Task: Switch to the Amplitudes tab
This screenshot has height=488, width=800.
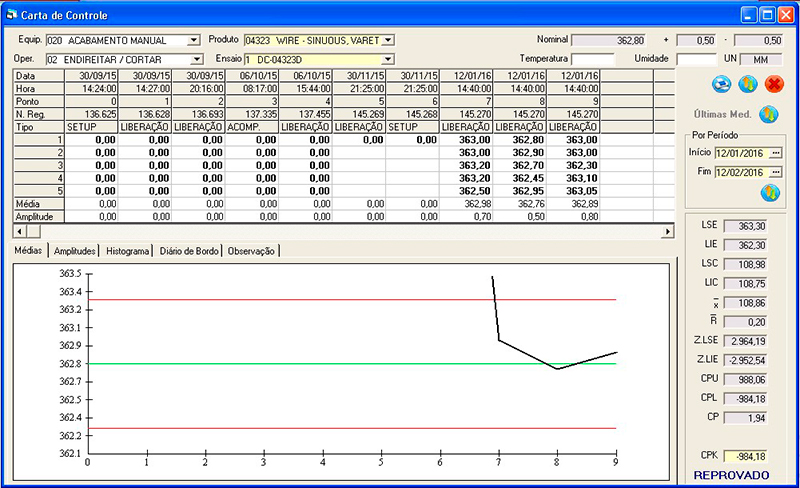Action: (74, 251)
